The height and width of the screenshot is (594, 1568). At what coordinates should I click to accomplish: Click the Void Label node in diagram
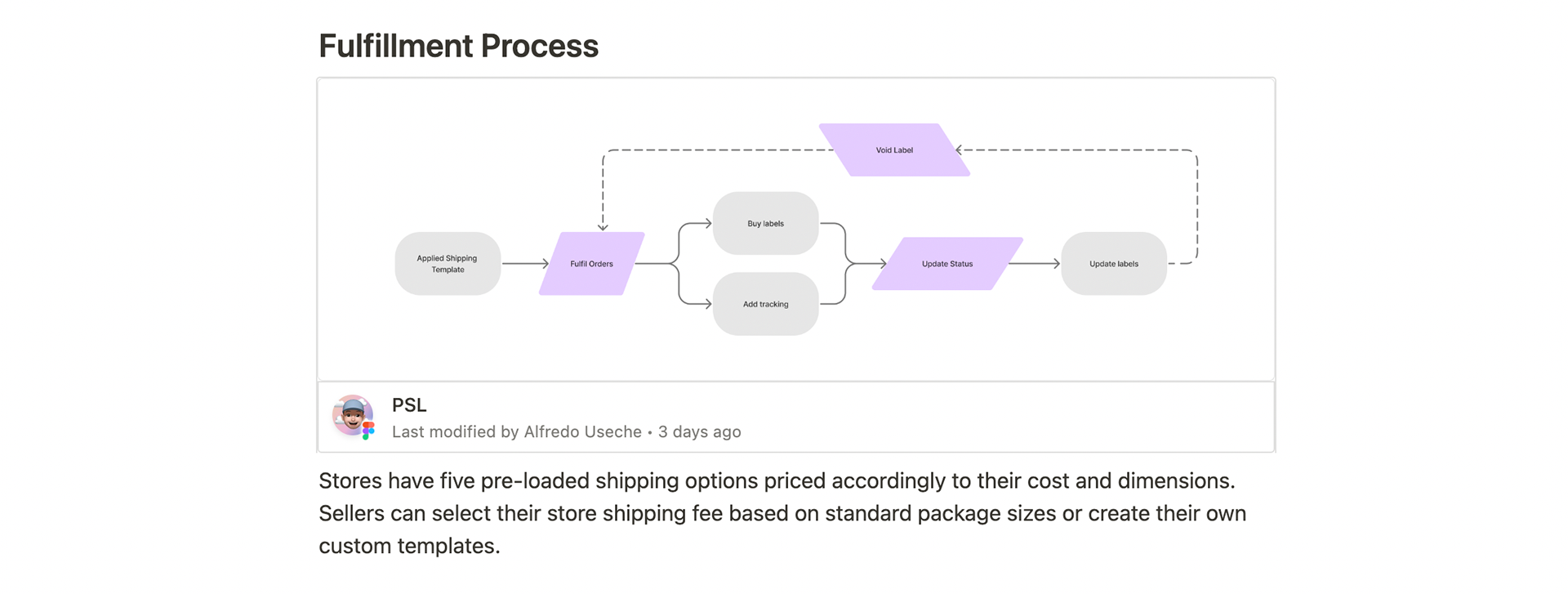coord(894,150)
